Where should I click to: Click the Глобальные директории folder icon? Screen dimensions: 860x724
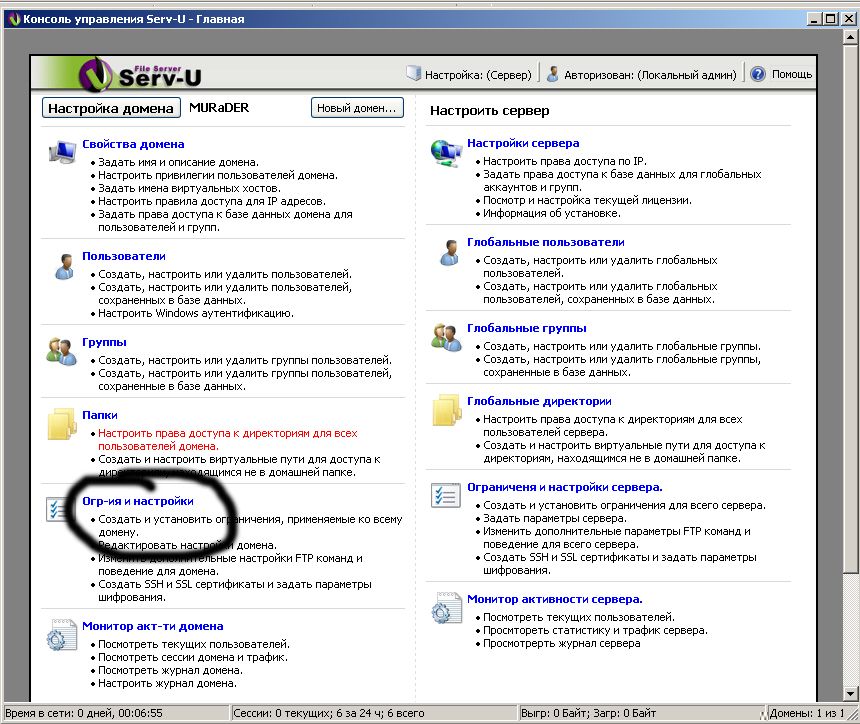point(446,410)
